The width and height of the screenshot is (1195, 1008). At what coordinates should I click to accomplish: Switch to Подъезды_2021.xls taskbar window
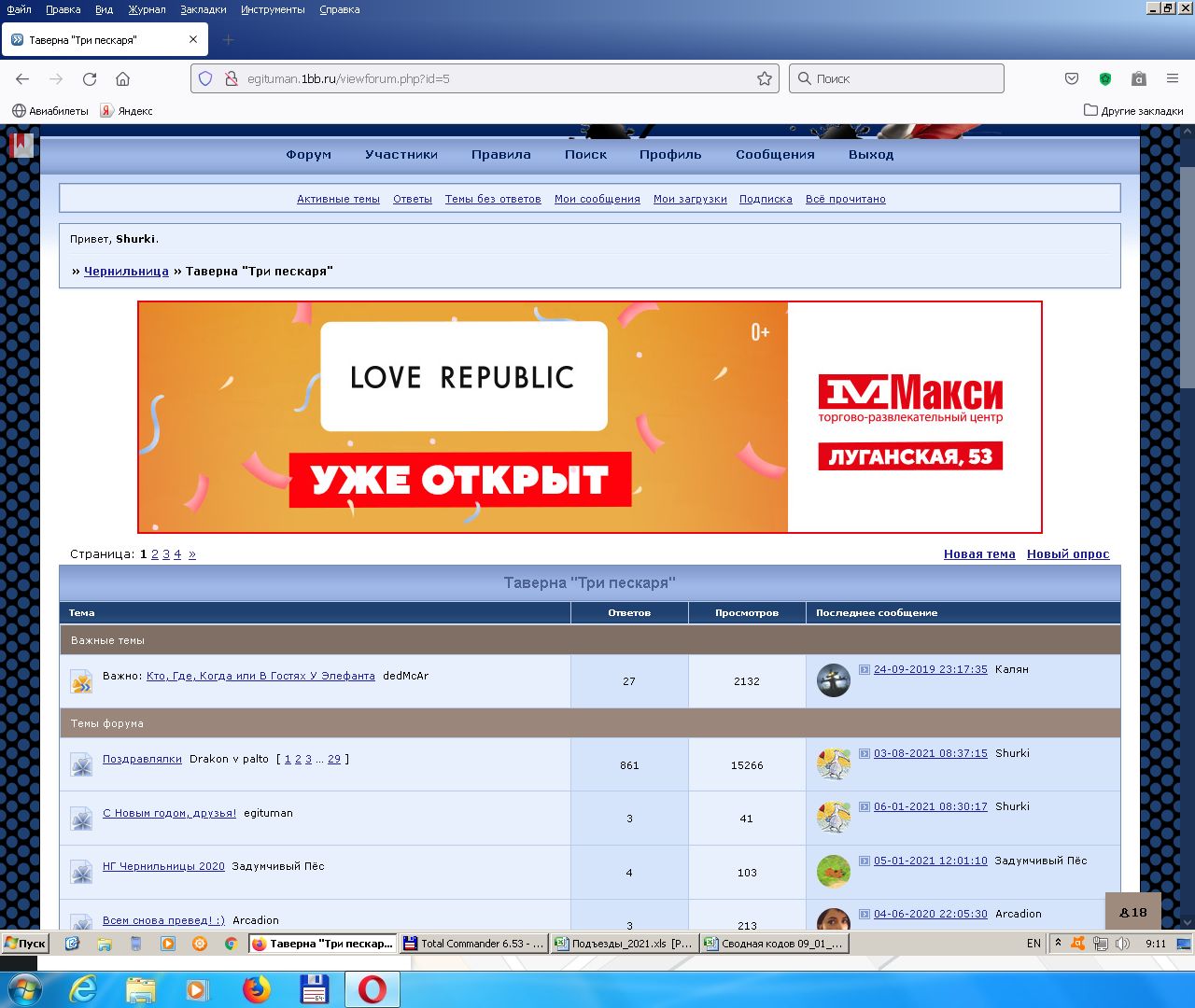click(625, 944)
